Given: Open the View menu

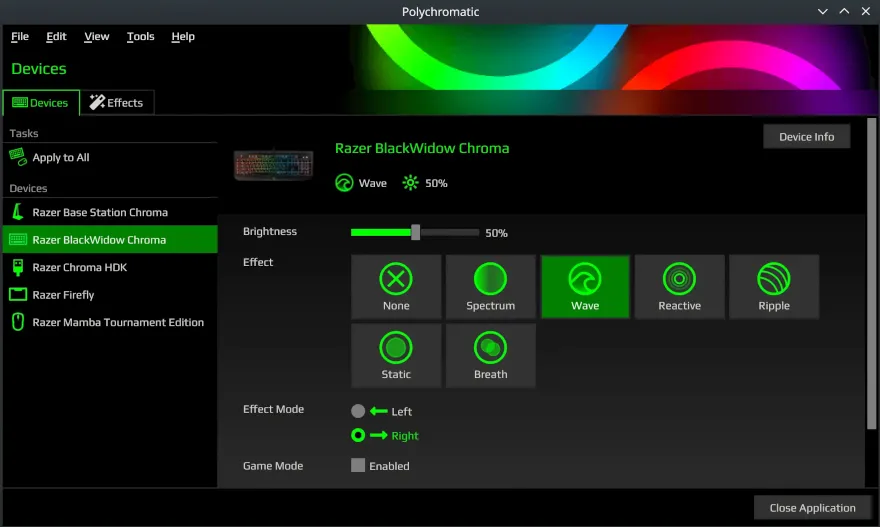Looking at the screenshot, I should [x=97, y=36].
